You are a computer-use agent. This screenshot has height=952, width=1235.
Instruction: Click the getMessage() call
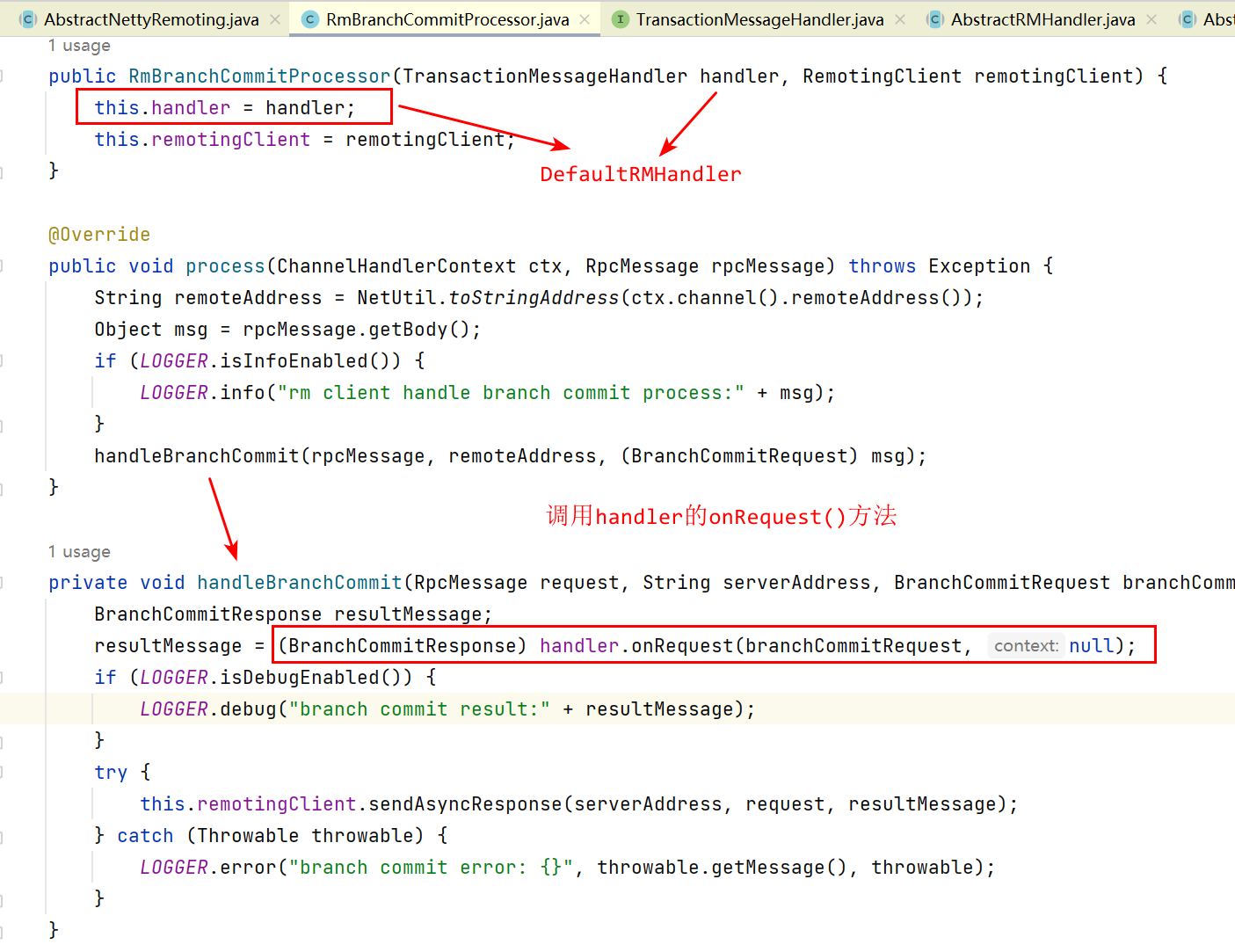tap(780, 868)
